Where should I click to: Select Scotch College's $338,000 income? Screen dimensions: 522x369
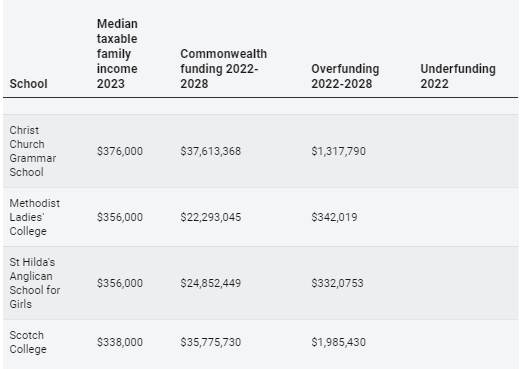click(120, 342)
